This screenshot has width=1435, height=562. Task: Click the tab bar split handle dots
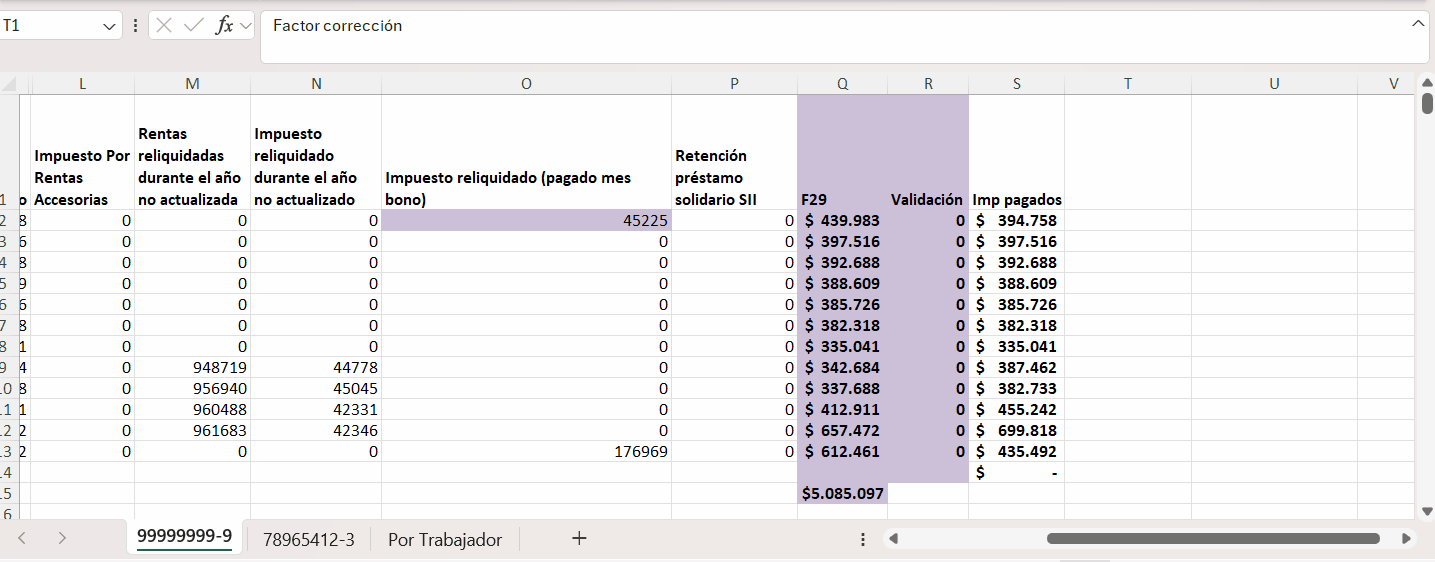pos(863,539)
